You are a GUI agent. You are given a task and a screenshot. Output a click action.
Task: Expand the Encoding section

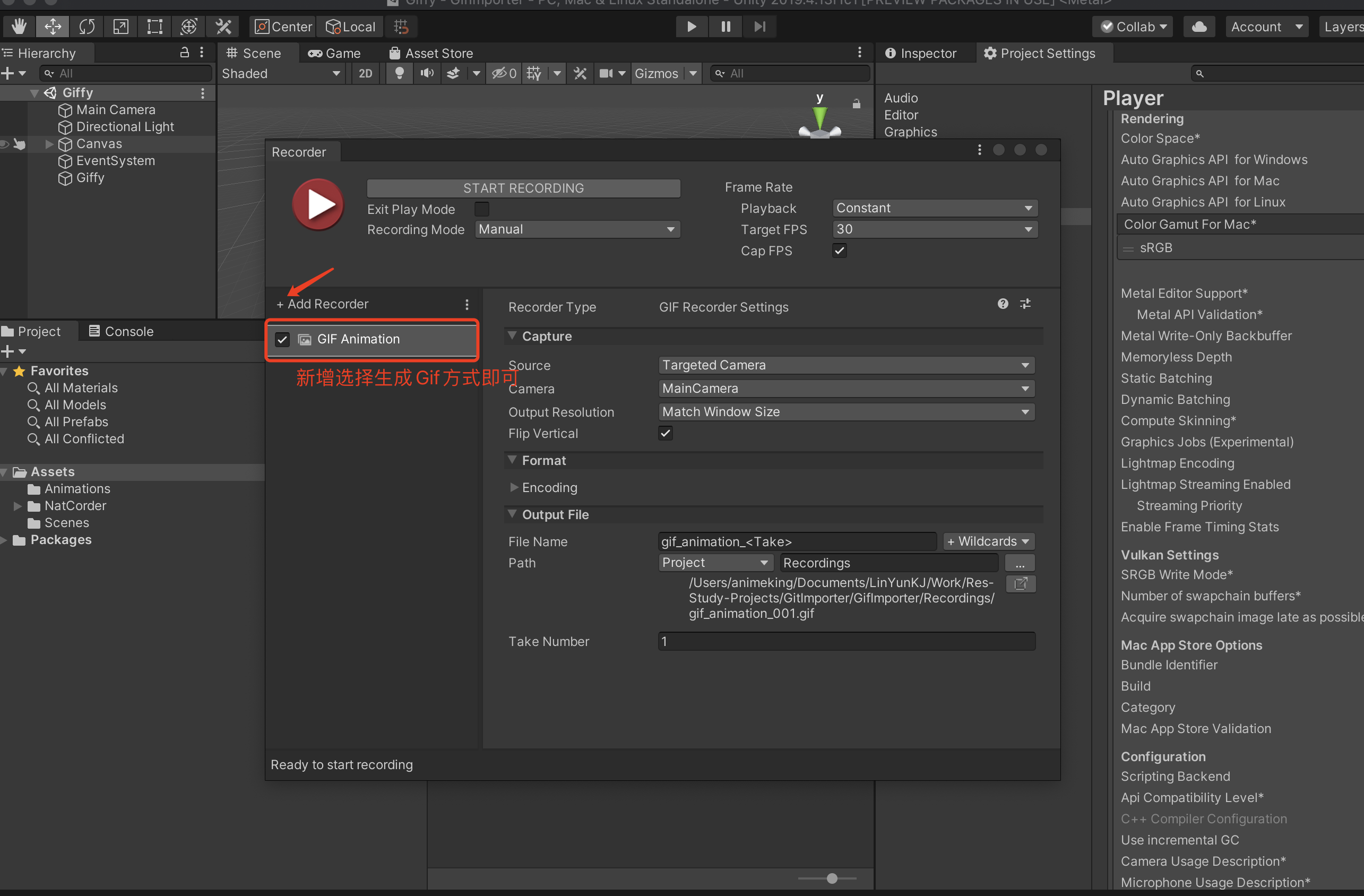tap(514, 487)
